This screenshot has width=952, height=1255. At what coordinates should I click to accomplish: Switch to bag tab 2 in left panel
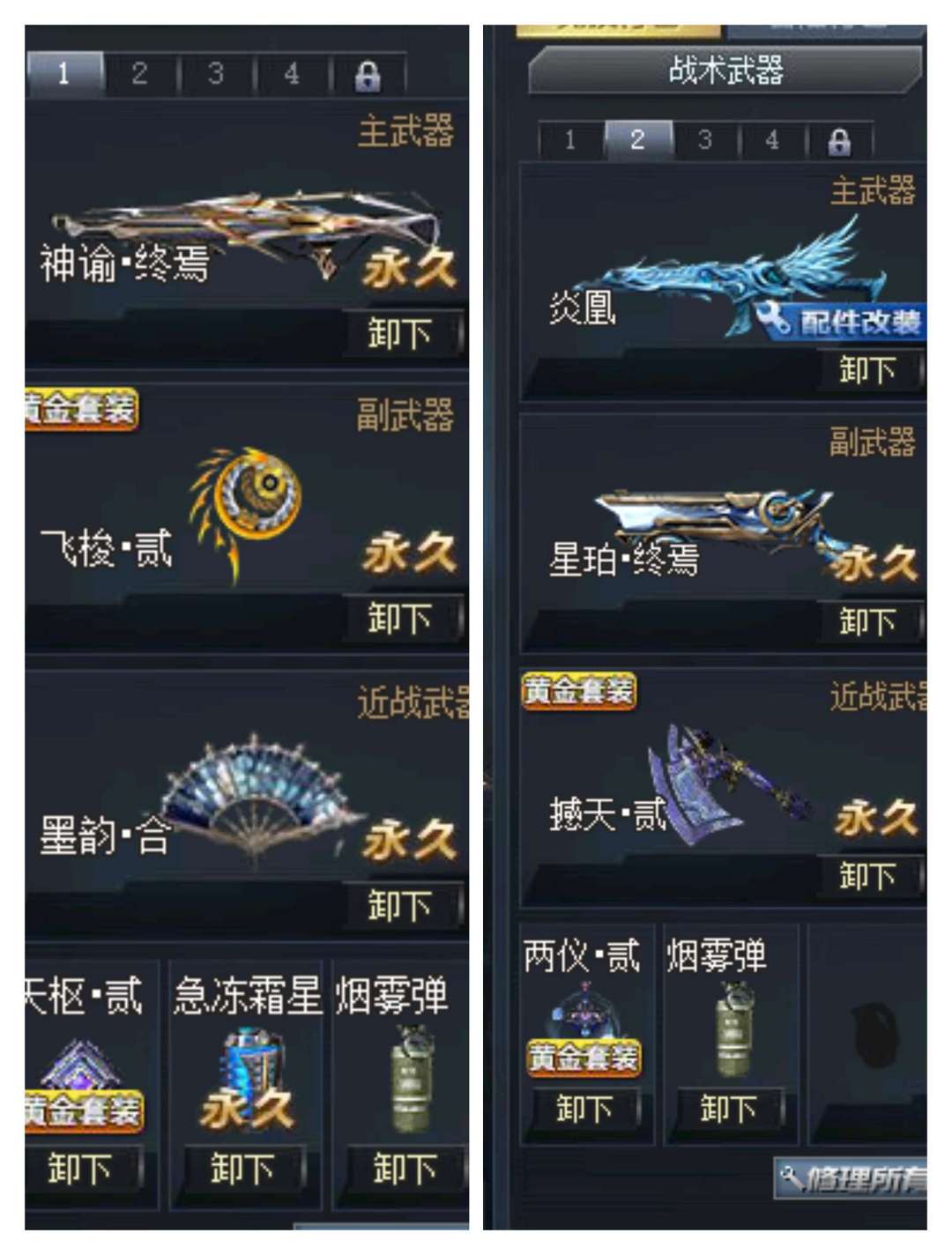pos(139,74)
